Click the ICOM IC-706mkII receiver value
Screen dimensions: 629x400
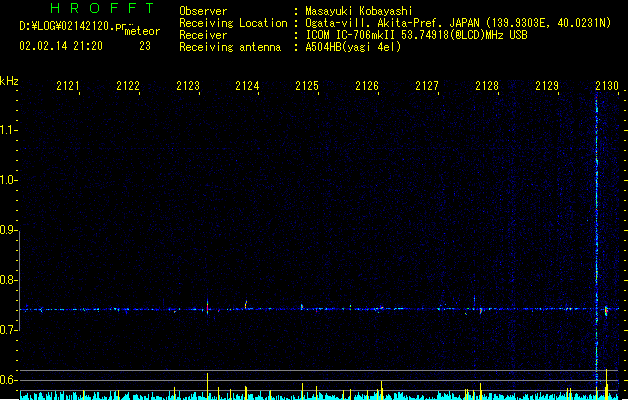pos(416,35)
